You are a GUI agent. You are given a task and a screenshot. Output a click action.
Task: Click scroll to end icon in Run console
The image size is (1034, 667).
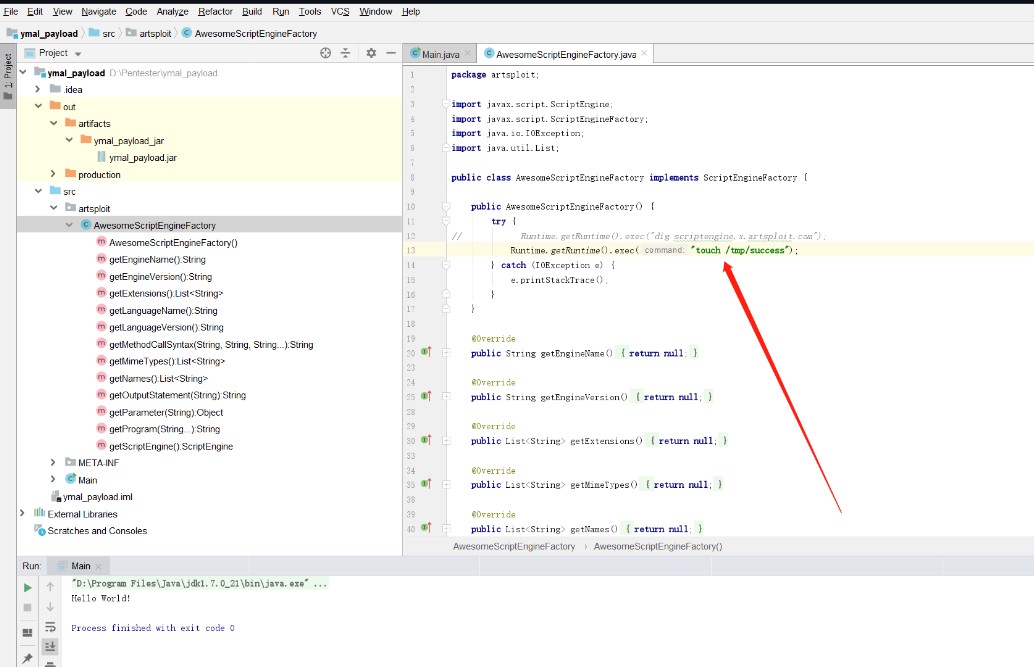coord(50,647)
